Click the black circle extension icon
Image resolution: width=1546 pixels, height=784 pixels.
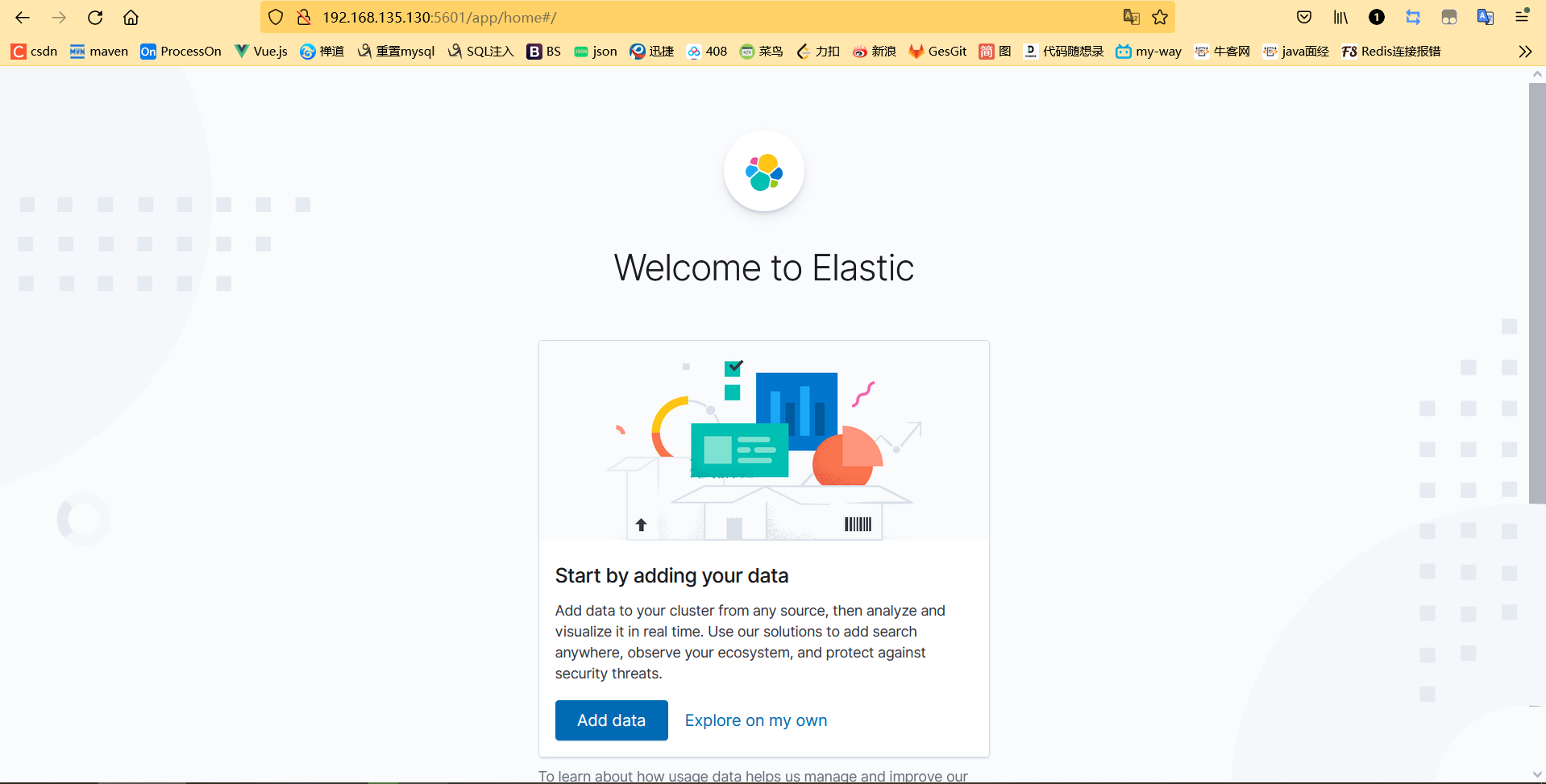click(1377, 17)
